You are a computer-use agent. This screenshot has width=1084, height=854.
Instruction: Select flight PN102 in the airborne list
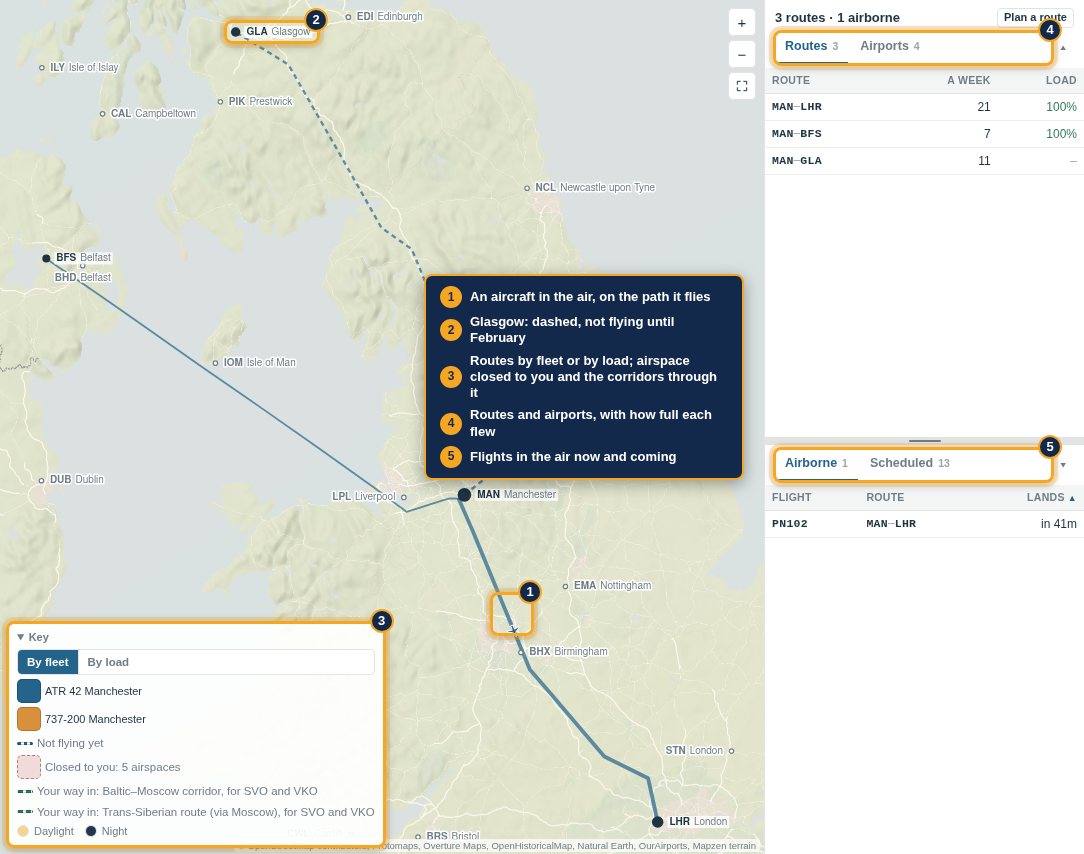point(924,524)
